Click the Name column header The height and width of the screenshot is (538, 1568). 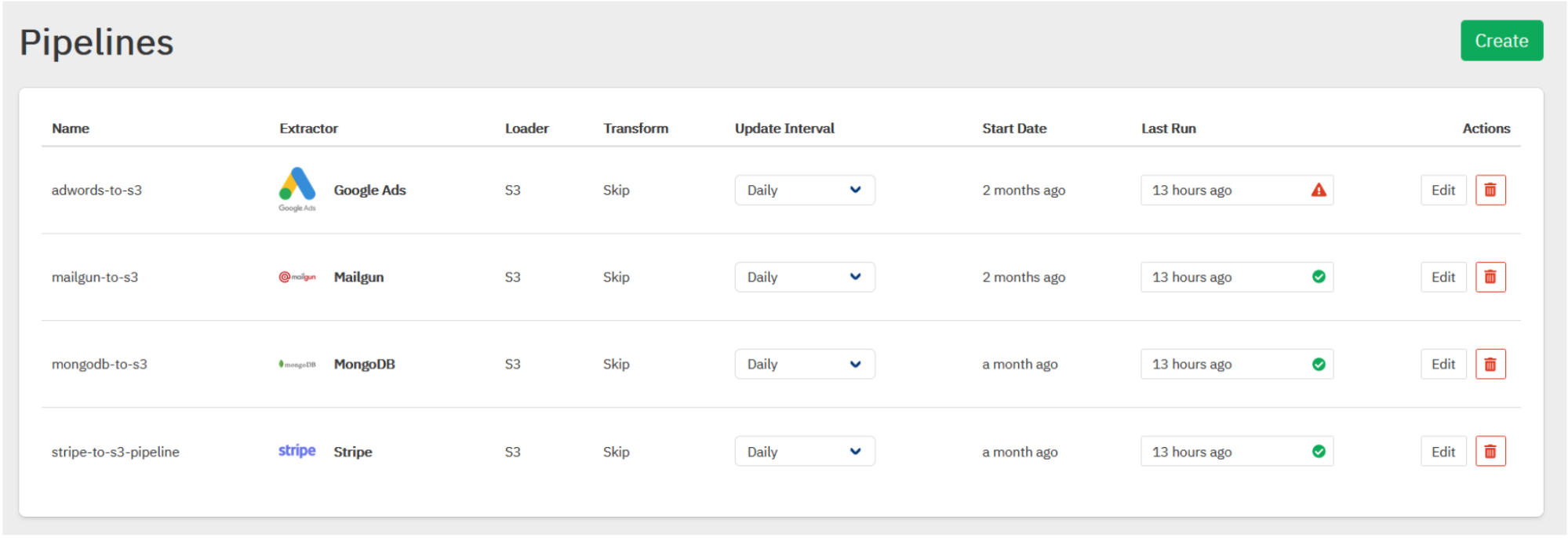coord(71,128)
